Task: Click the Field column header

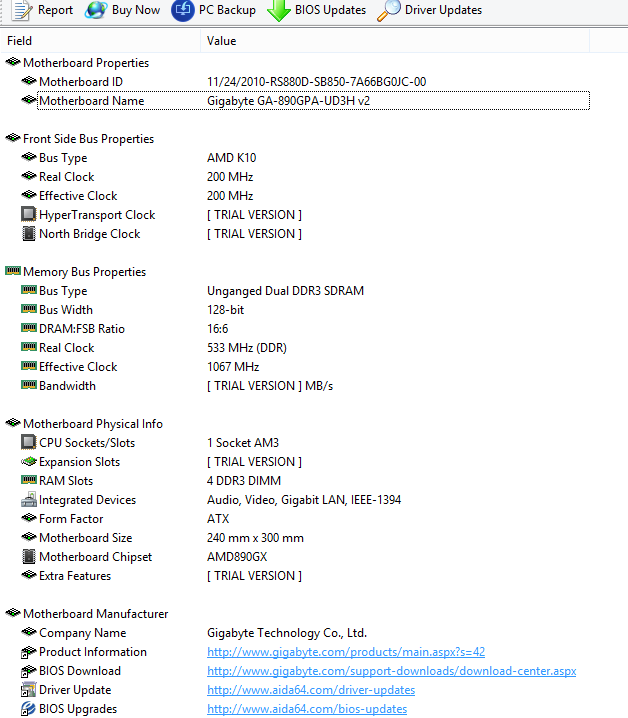Action: click(101, 41)
